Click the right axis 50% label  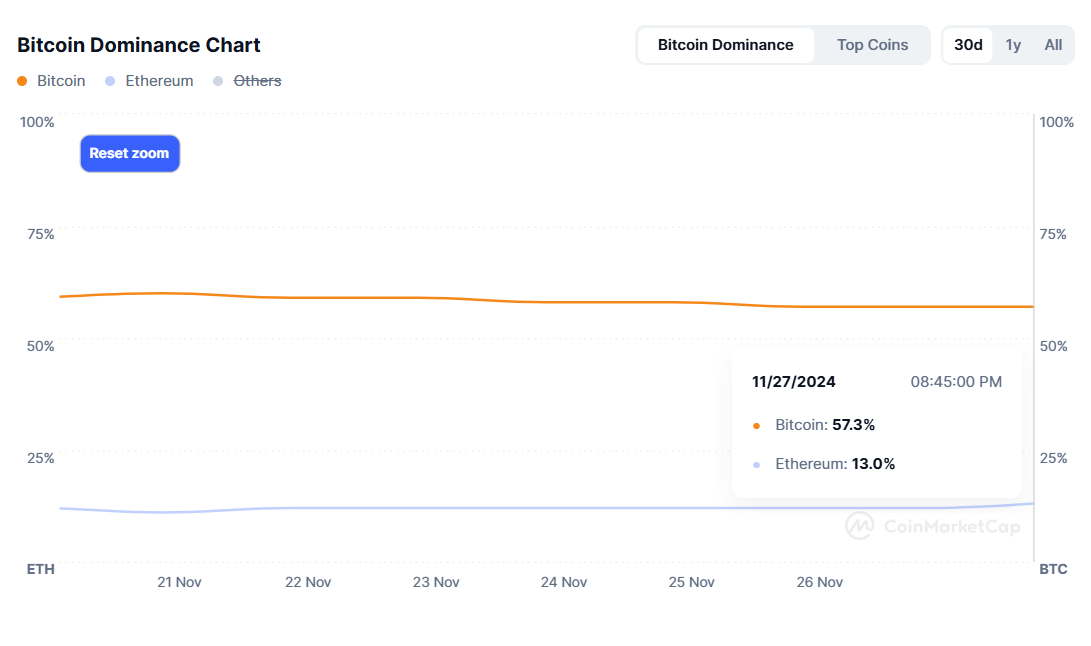1053,347
